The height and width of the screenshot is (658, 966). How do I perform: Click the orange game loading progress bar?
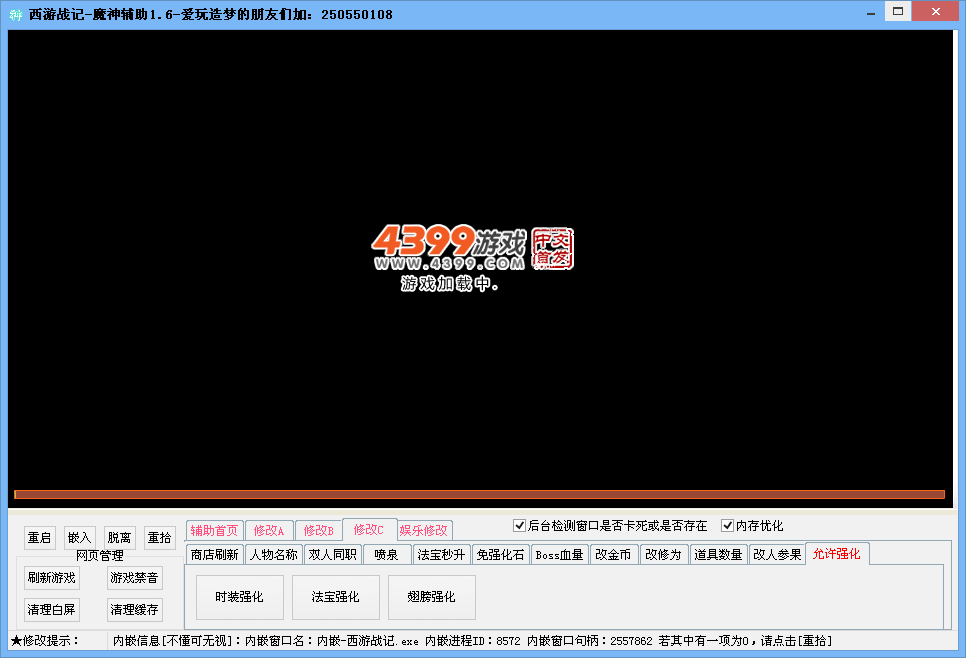pyautogui.click(x=479, y=494)
